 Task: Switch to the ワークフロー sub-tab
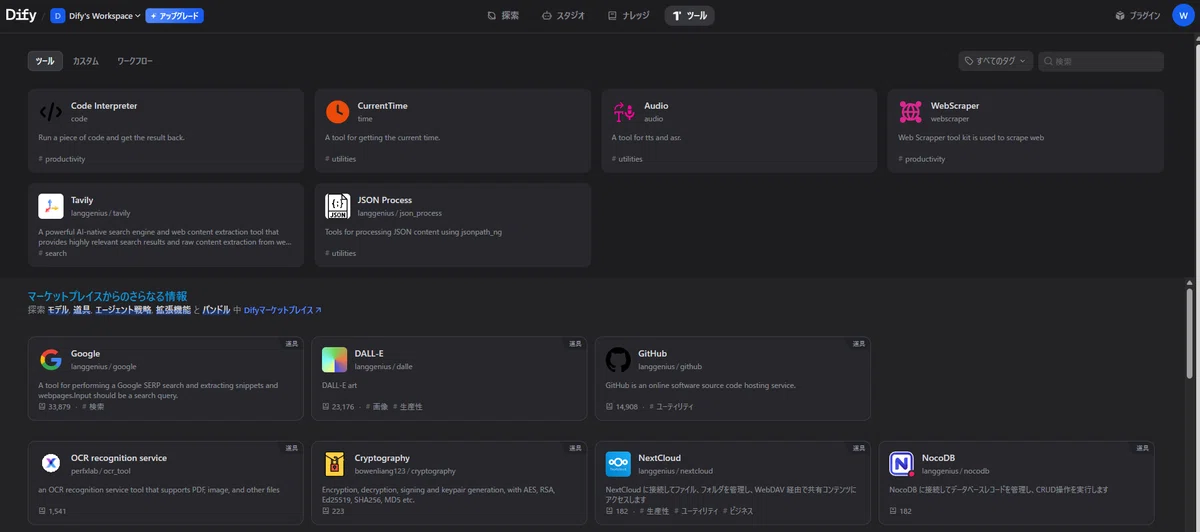pos(135,61)
